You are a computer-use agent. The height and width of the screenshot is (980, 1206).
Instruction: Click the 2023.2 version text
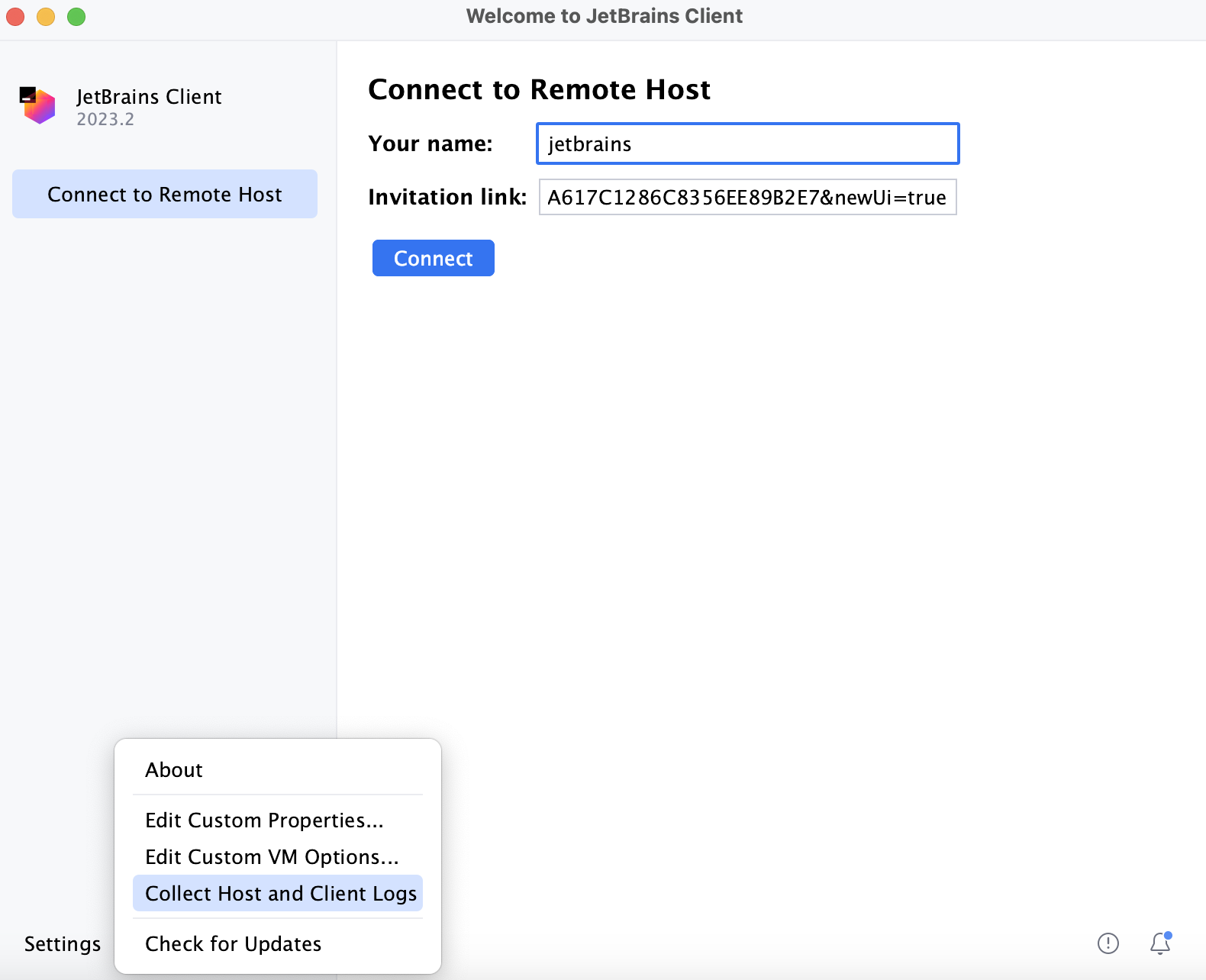(105, 119)
